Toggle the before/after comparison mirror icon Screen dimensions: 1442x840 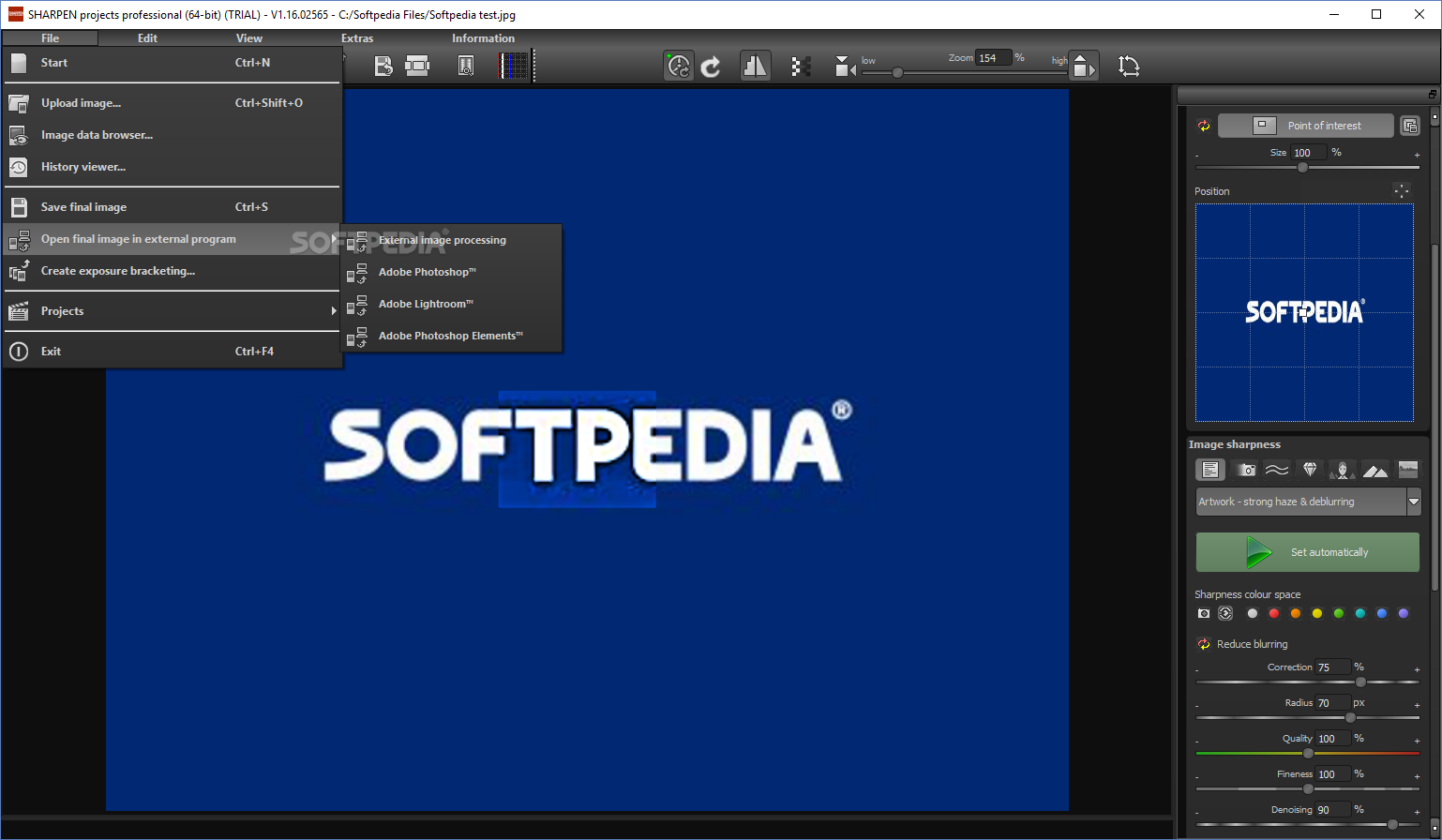tap(755, 66)
